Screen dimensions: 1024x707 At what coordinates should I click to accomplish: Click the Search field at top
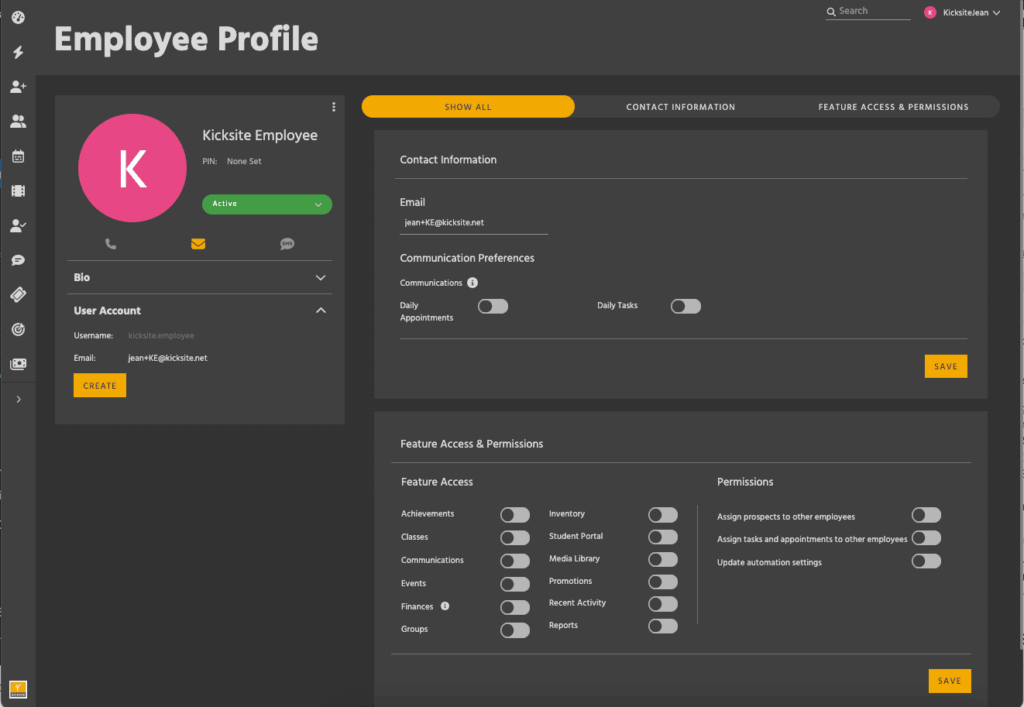pyautogui.click(x=868, y=12)
